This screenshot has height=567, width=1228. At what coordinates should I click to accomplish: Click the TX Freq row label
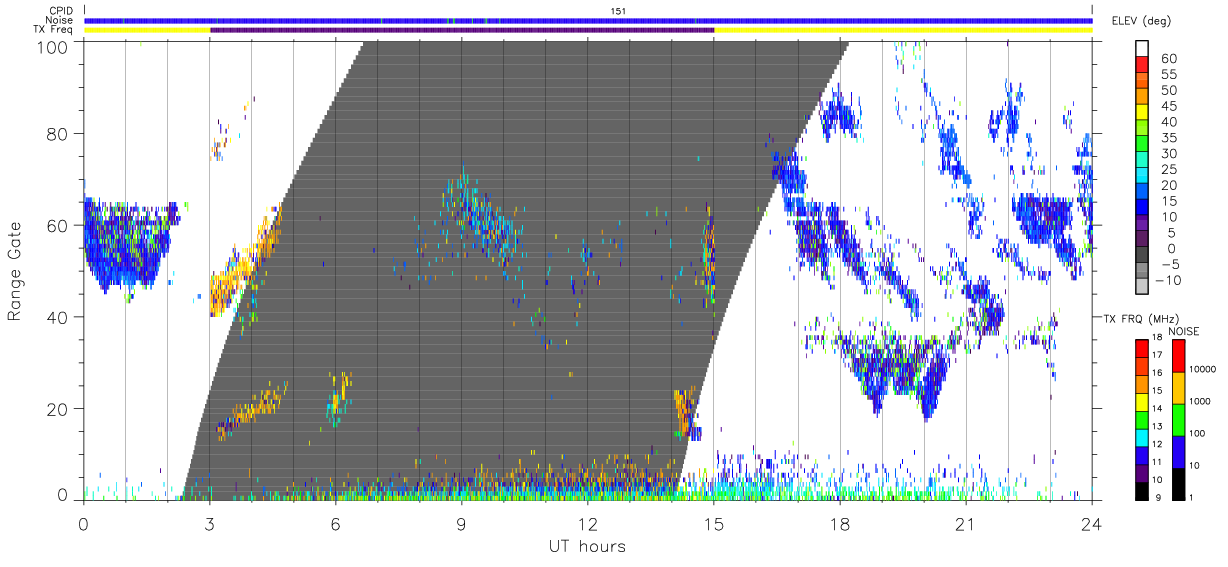52,29
